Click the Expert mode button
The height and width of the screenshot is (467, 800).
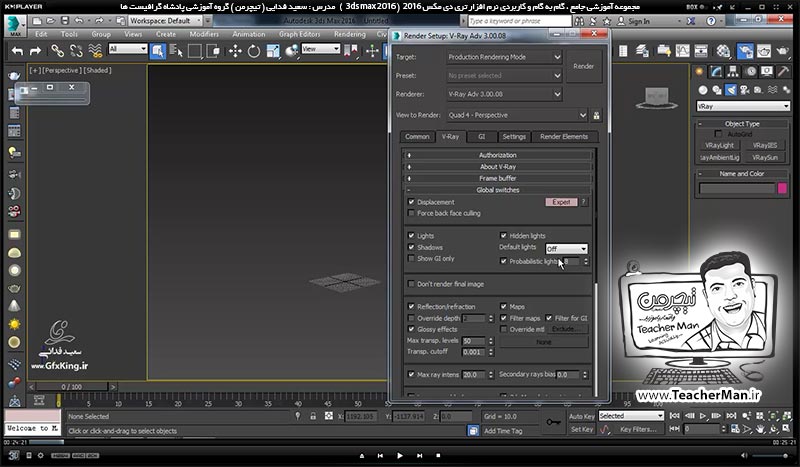coord(561,202)
